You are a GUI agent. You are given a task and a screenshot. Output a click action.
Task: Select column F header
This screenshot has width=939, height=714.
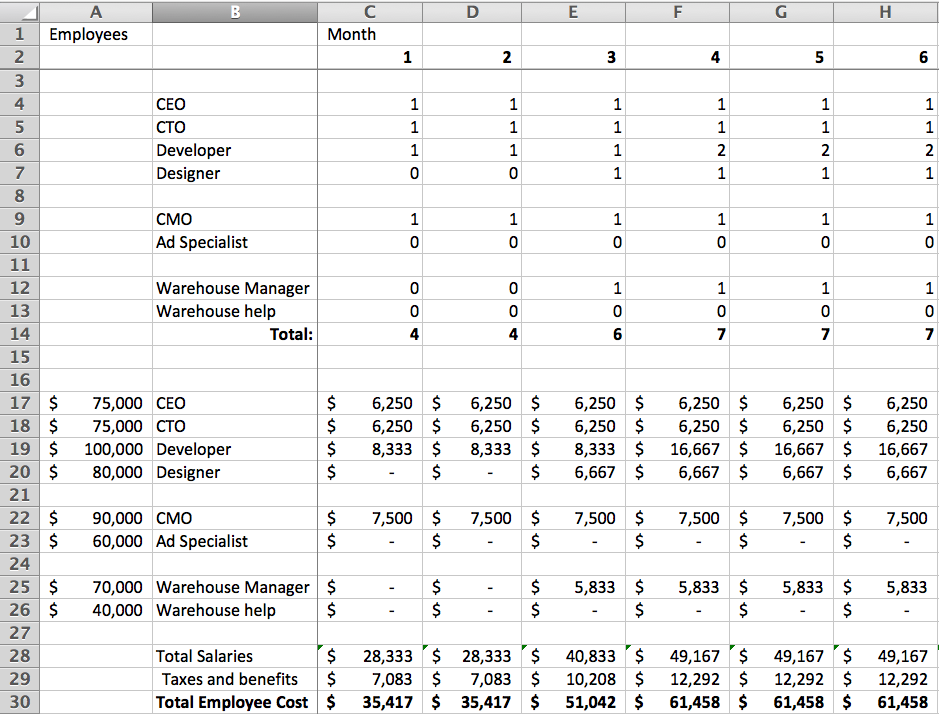[x=677, y=11]
